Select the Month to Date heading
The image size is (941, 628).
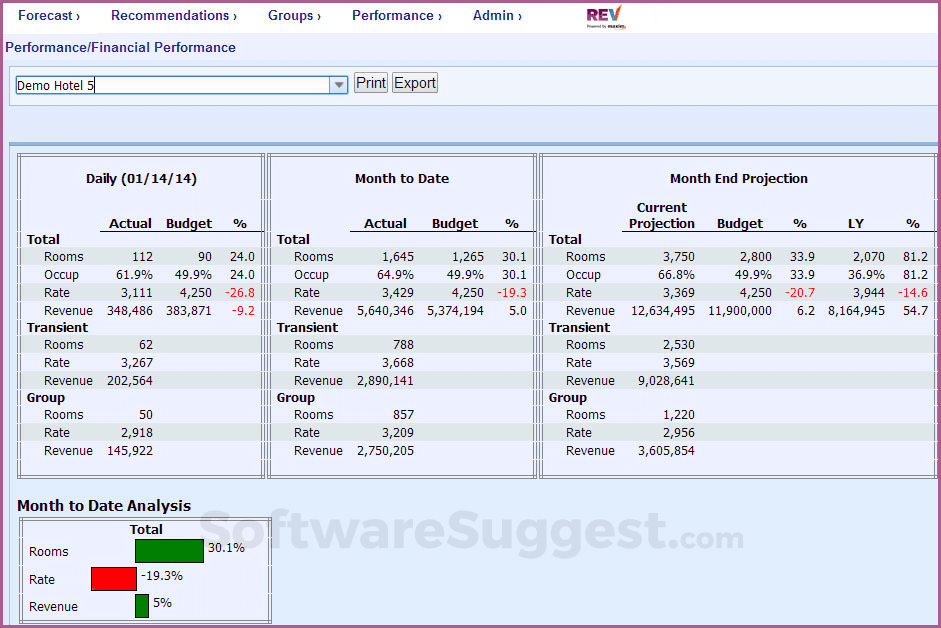pyautogui.click(x=401, y=178)
